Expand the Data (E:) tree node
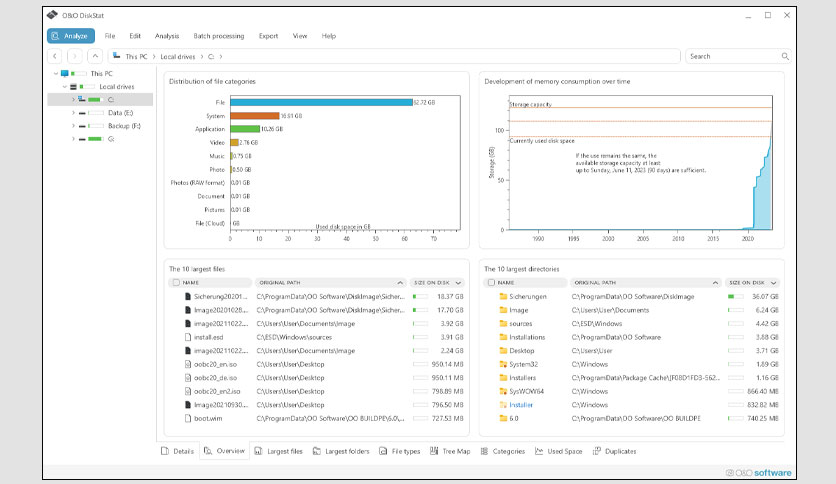Viewport: 836px width, 484px height. (x=73, y=112)
